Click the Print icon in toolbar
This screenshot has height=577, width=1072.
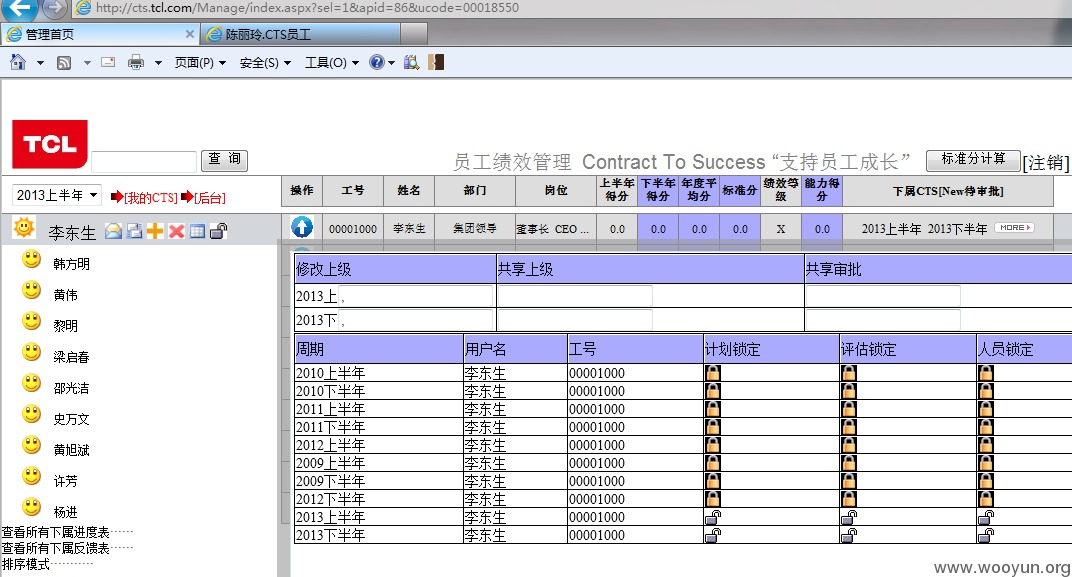136,62
